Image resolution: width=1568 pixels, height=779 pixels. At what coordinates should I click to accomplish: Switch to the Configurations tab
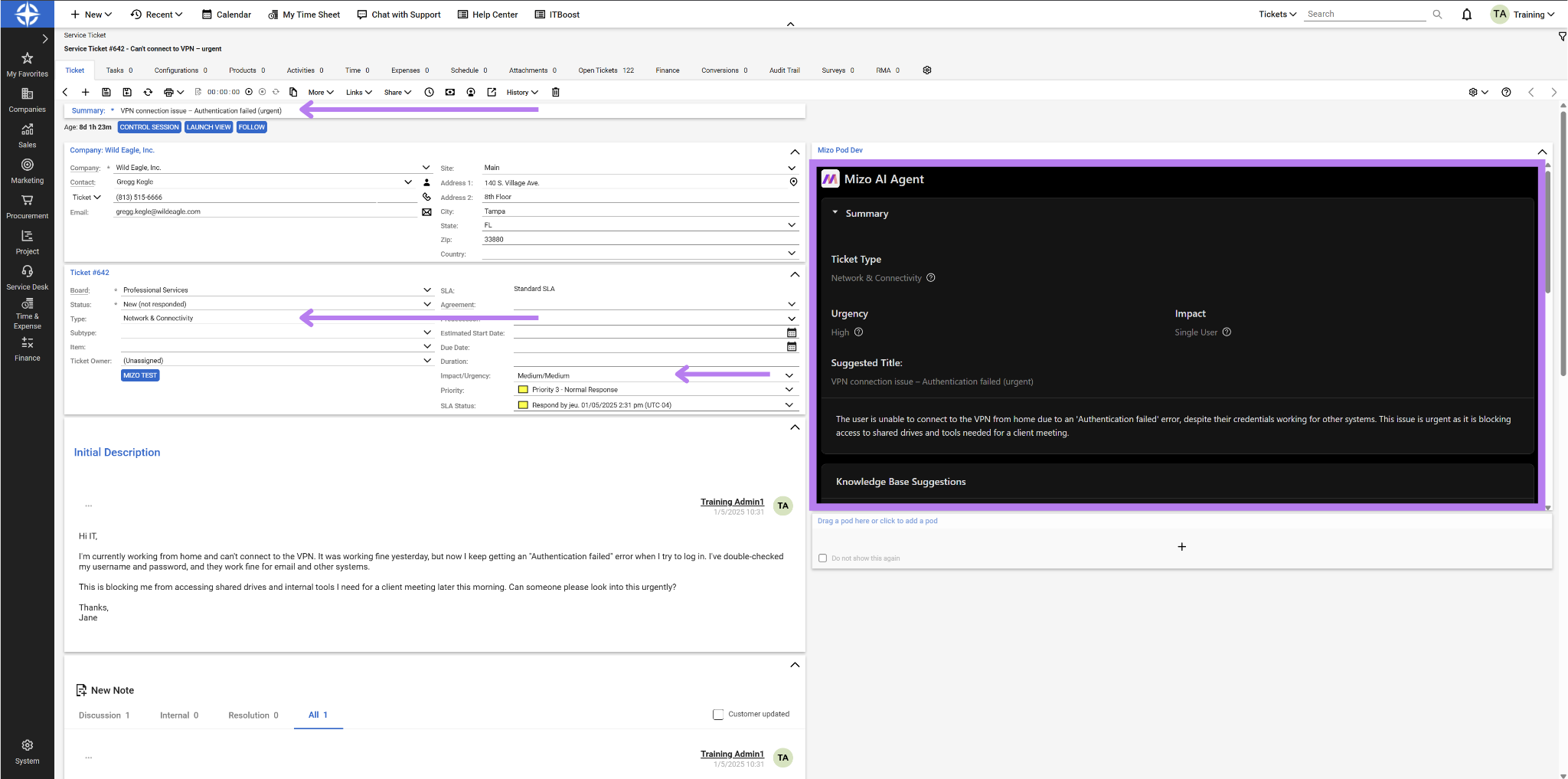click(181, 70)
